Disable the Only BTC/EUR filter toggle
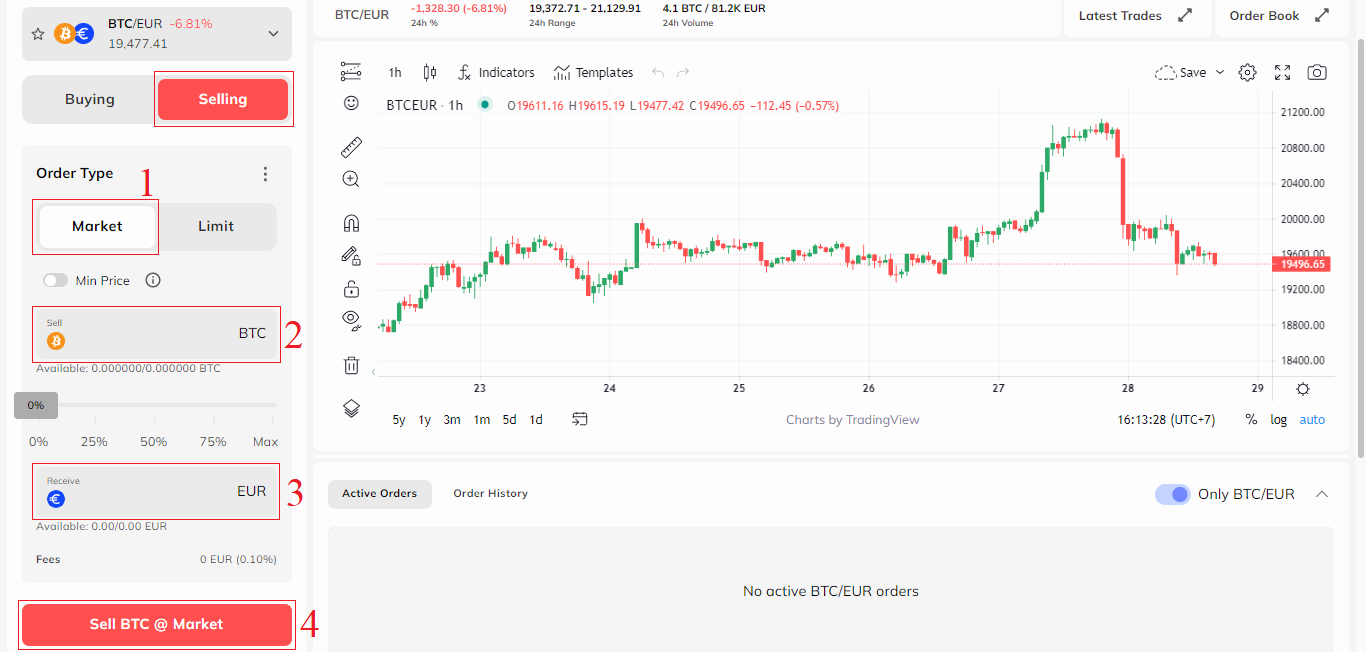 [x=1171, y=494]
